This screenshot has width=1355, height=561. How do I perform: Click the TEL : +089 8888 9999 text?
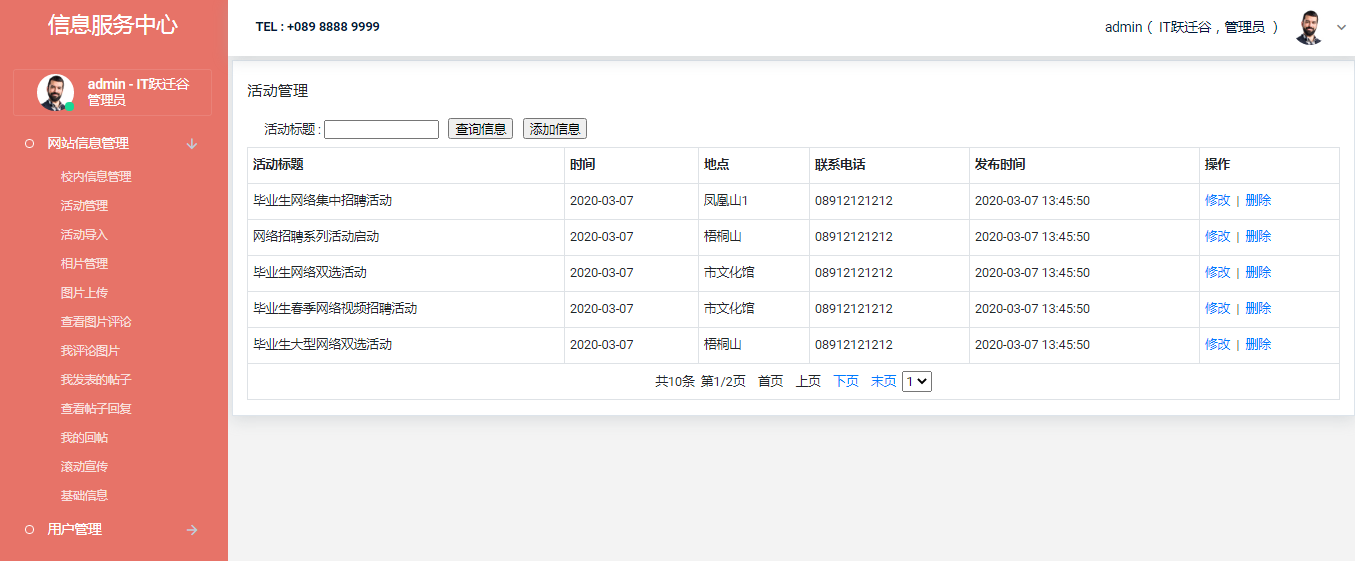coord(318,27)
